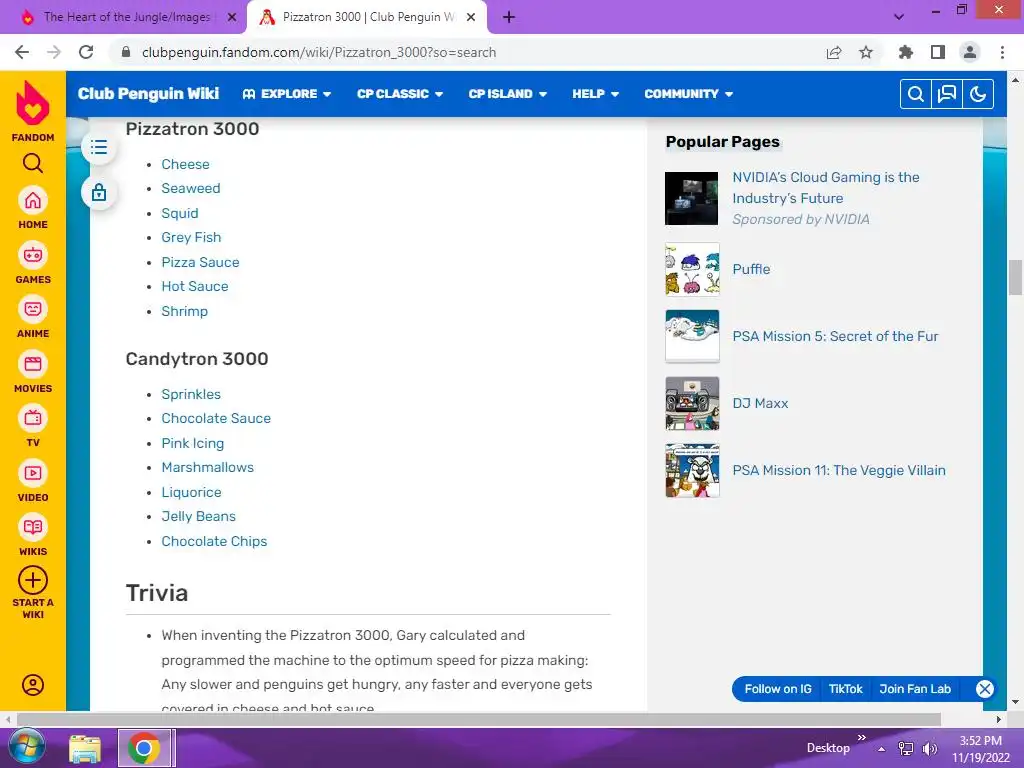Close the social follow banner
The height and width of the screenshot is (768, 1024).
(x=985, y=689)
